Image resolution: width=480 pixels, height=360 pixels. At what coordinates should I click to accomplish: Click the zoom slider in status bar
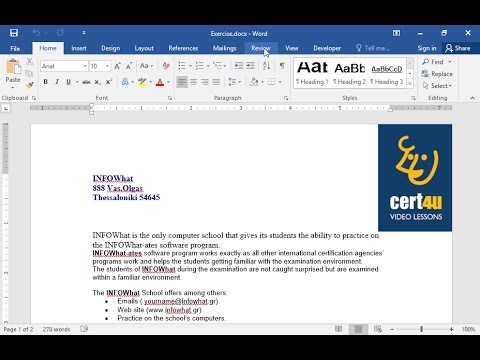point(422,329)
